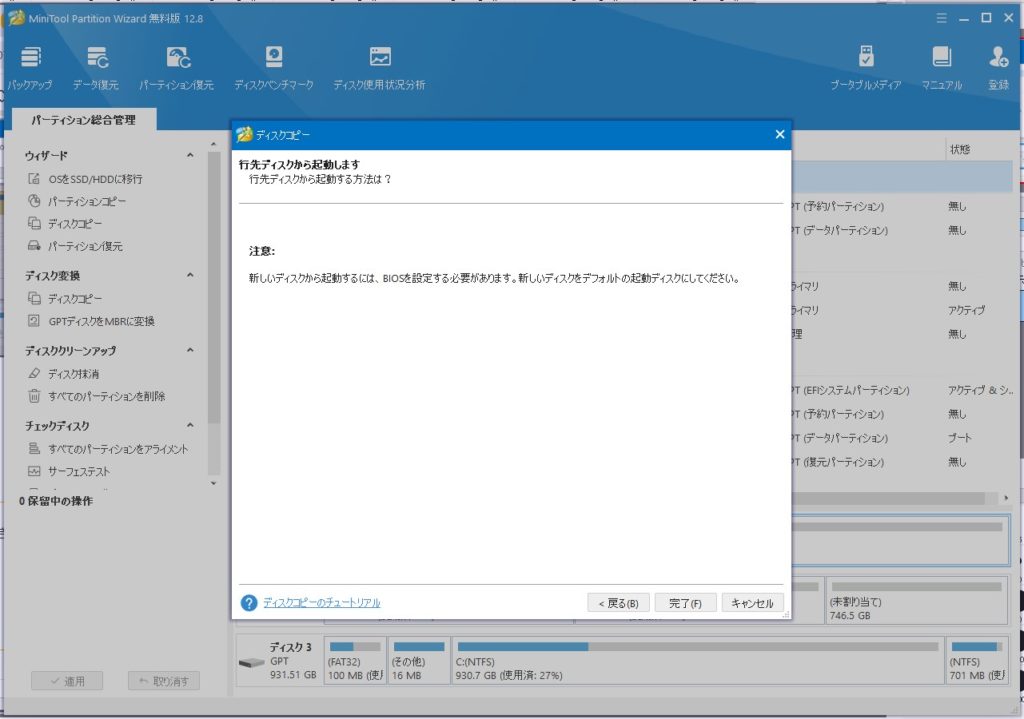This screenshot has width=1024, height=719.
Task: Collapse the ディスク変換 section
Action: (x=190, y=276)
